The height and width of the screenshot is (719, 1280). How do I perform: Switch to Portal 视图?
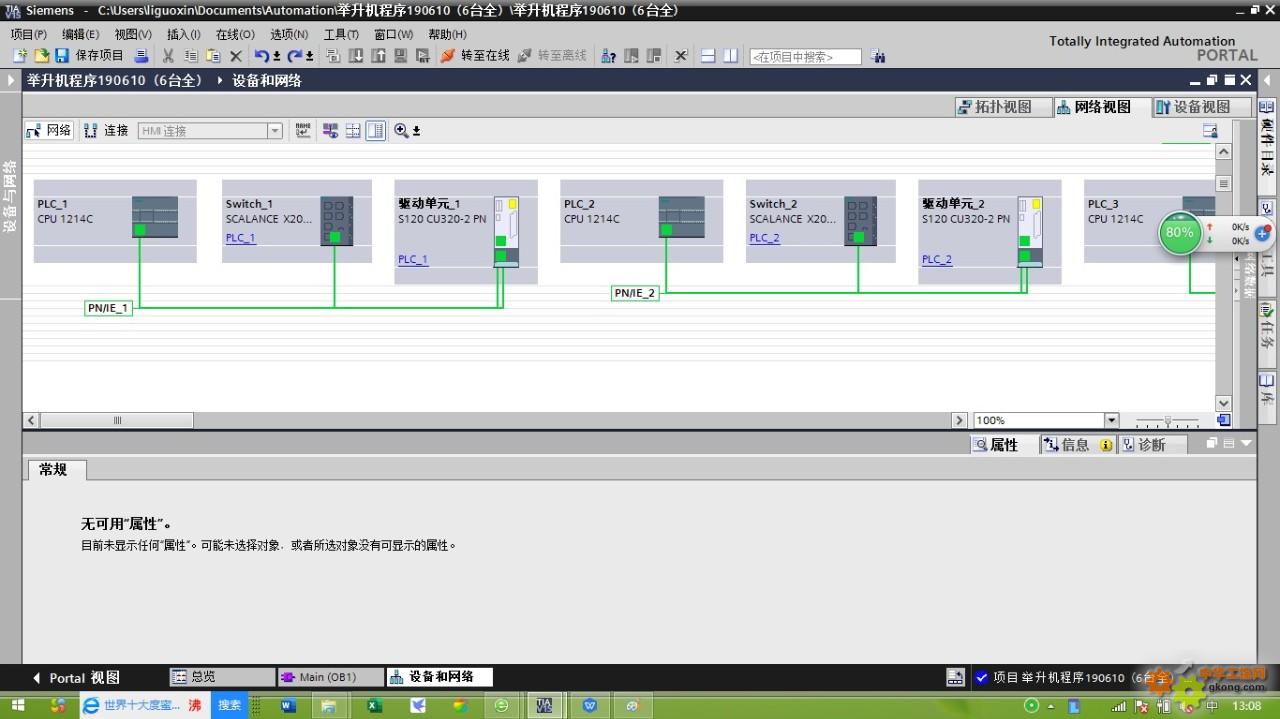(77, 677)
